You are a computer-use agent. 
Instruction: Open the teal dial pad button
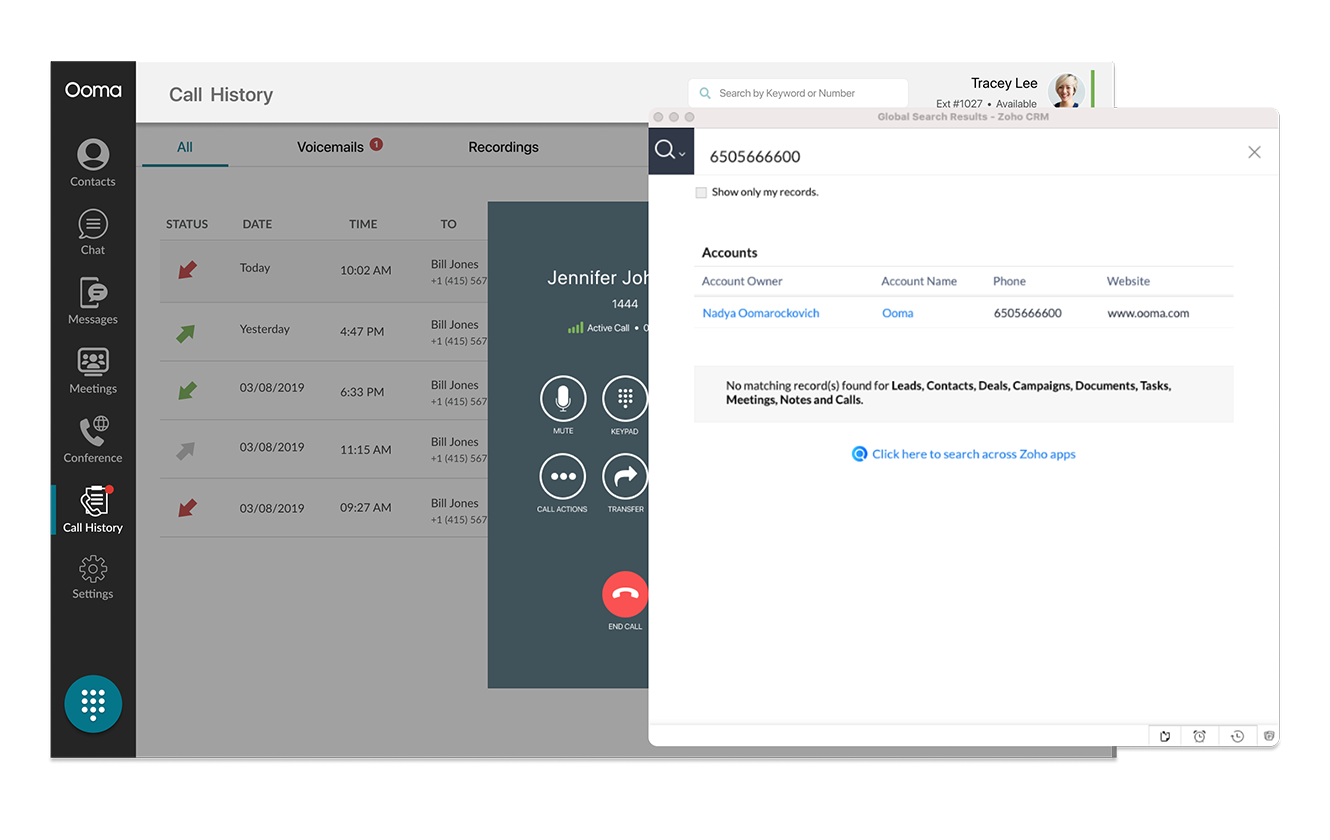93,704
